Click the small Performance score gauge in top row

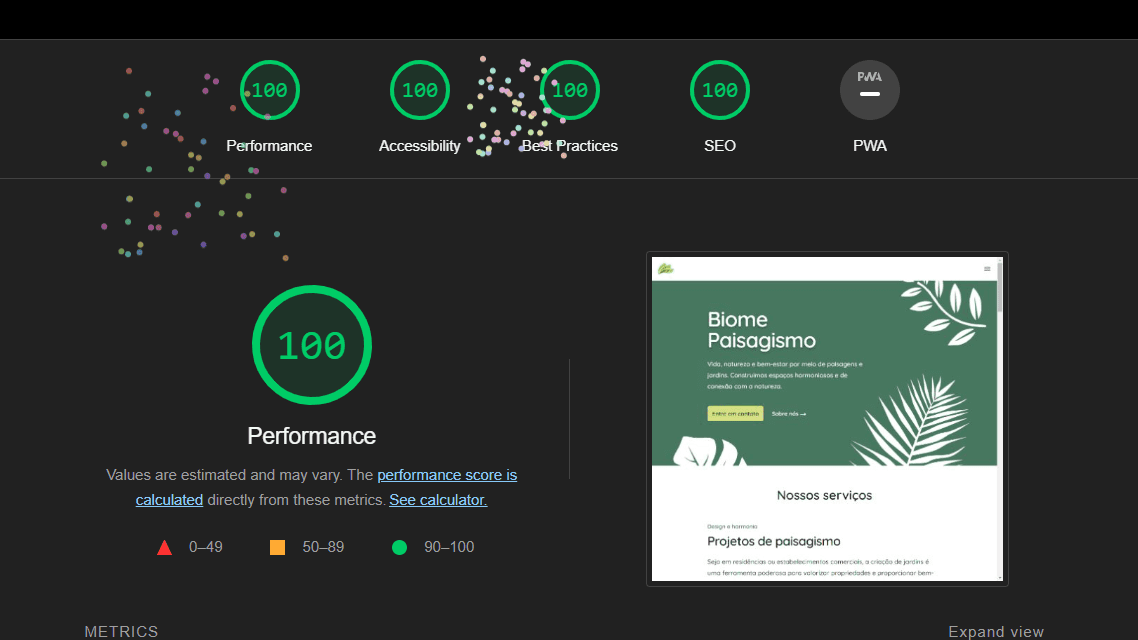click(x=269, y=90)
